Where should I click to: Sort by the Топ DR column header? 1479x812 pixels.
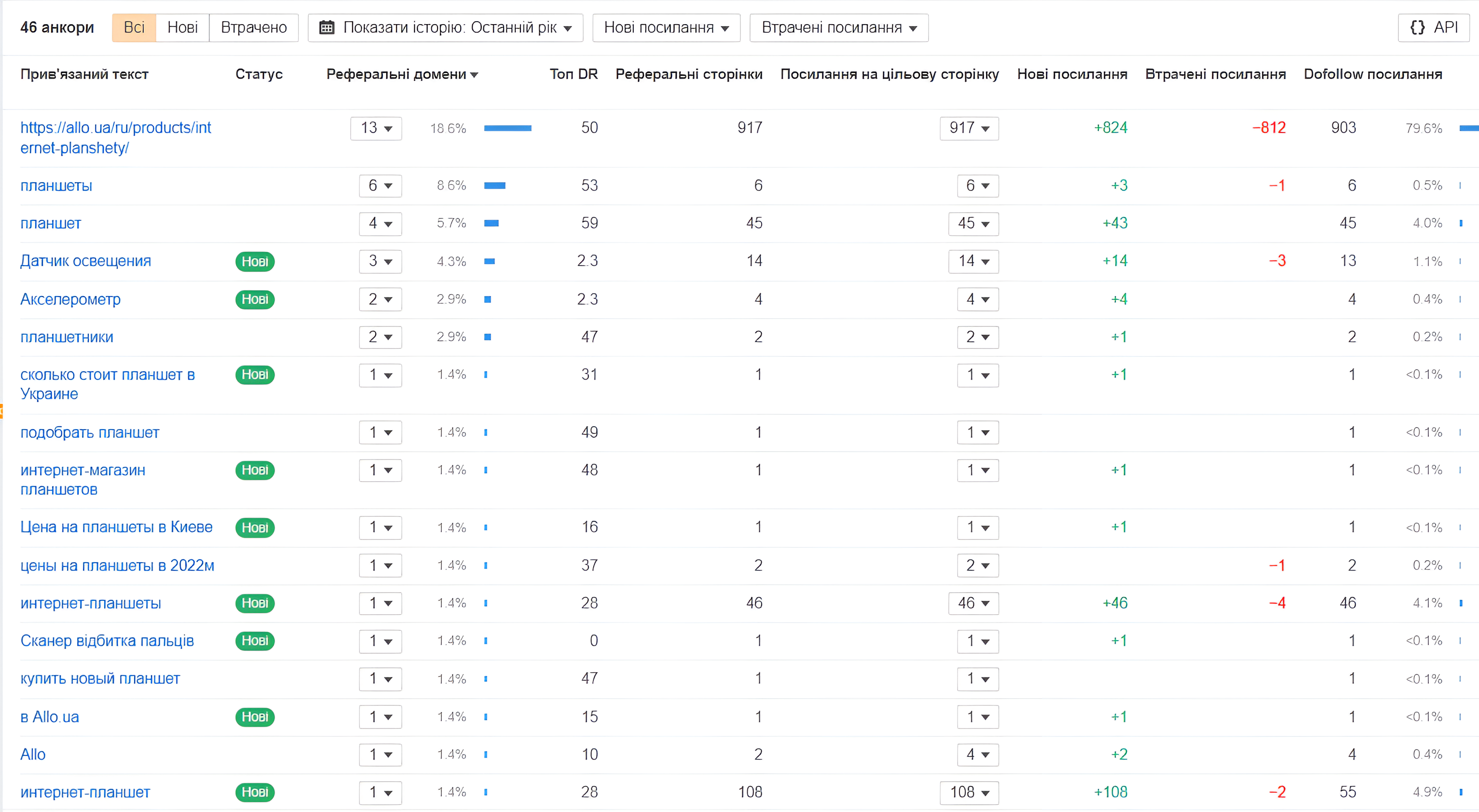(574, 74)
